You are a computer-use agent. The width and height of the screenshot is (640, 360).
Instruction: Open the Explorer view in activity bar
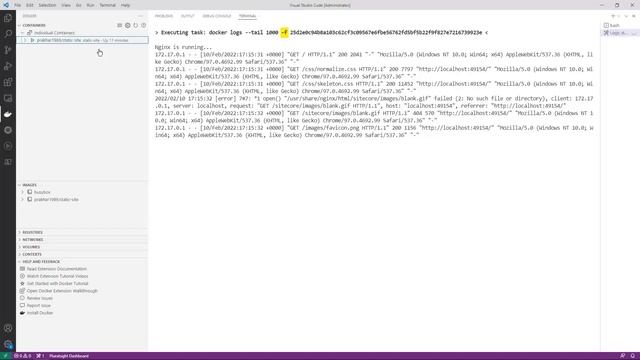(x=8, y=18)
